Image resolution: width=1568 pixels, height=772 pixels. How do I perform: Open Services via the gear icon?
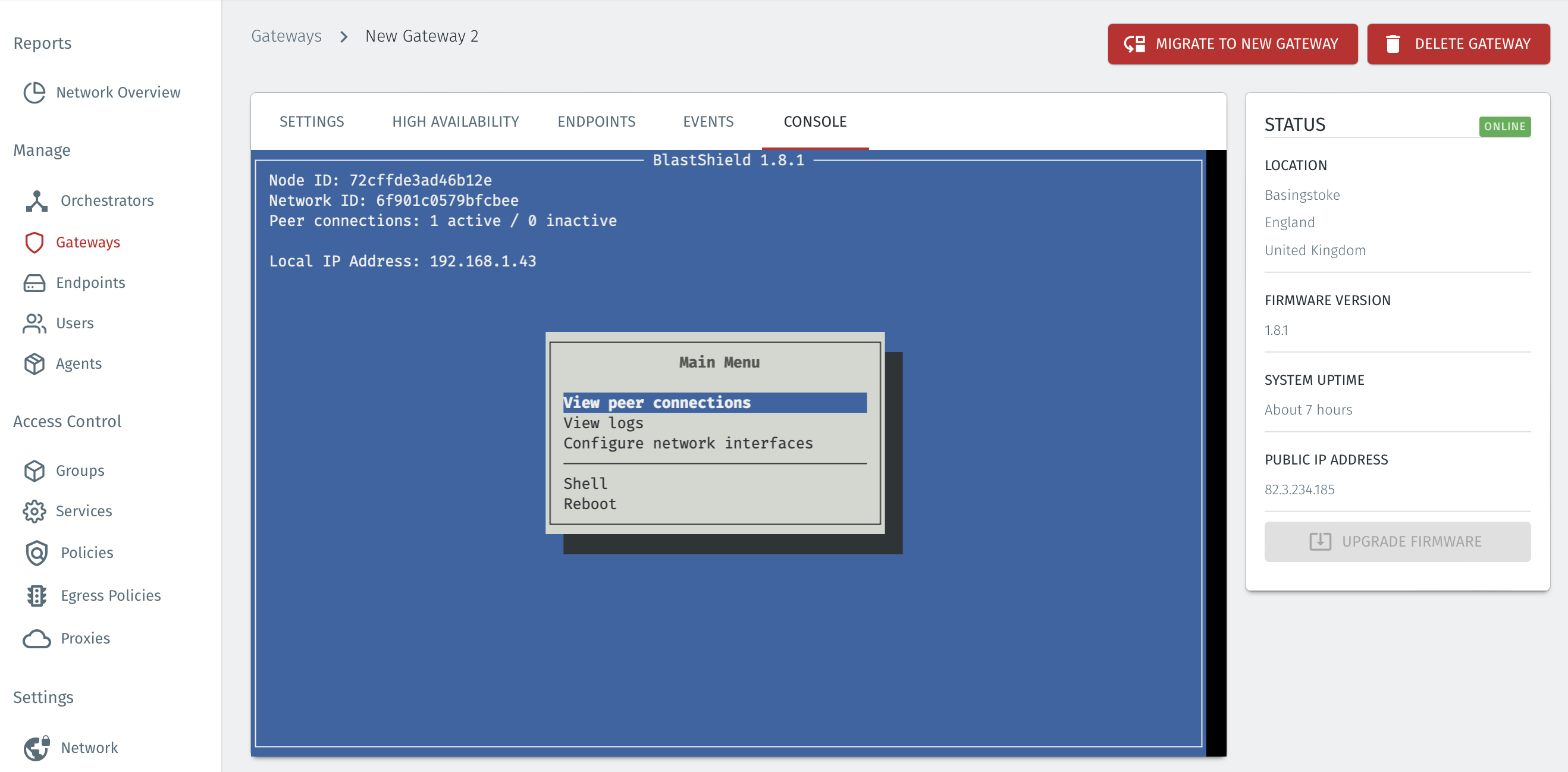click(x=35, y=511)
